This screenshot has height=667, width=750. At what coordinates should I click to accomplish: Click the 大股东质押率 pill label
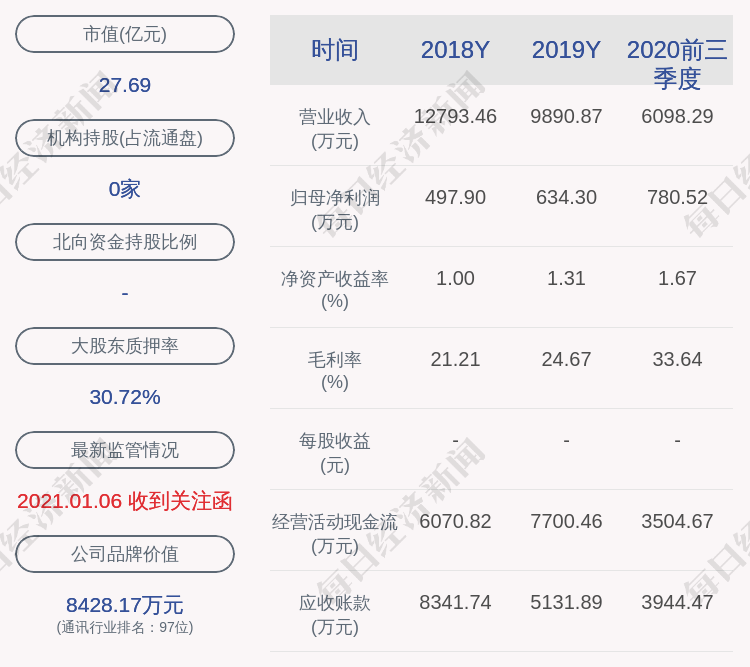click(125, 345)
